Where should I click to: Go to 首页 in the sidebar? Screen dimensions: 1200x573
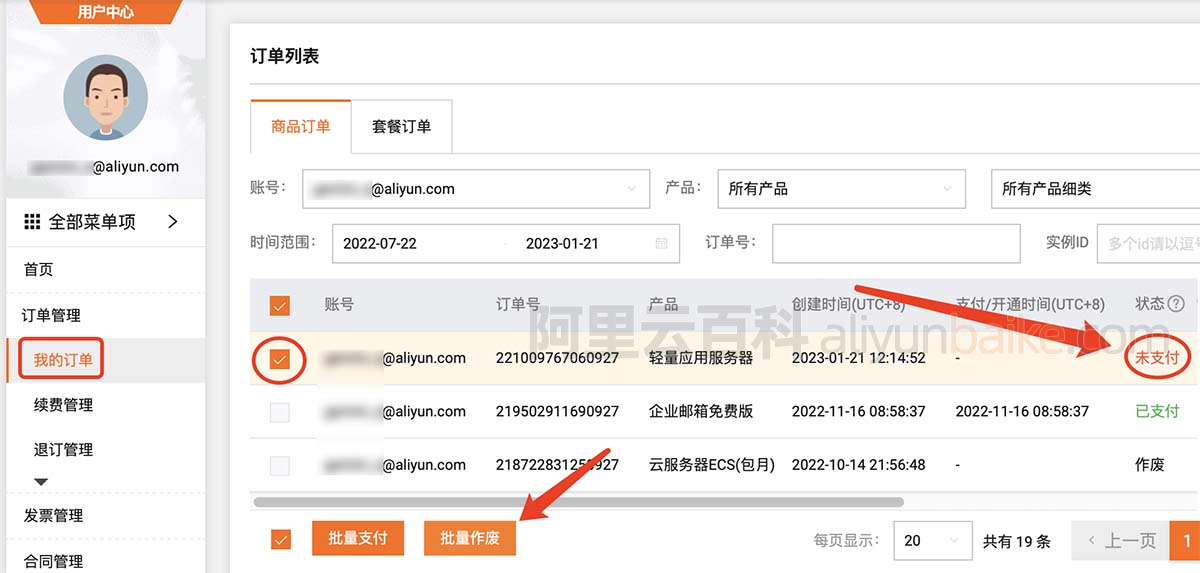click(39, 269)
